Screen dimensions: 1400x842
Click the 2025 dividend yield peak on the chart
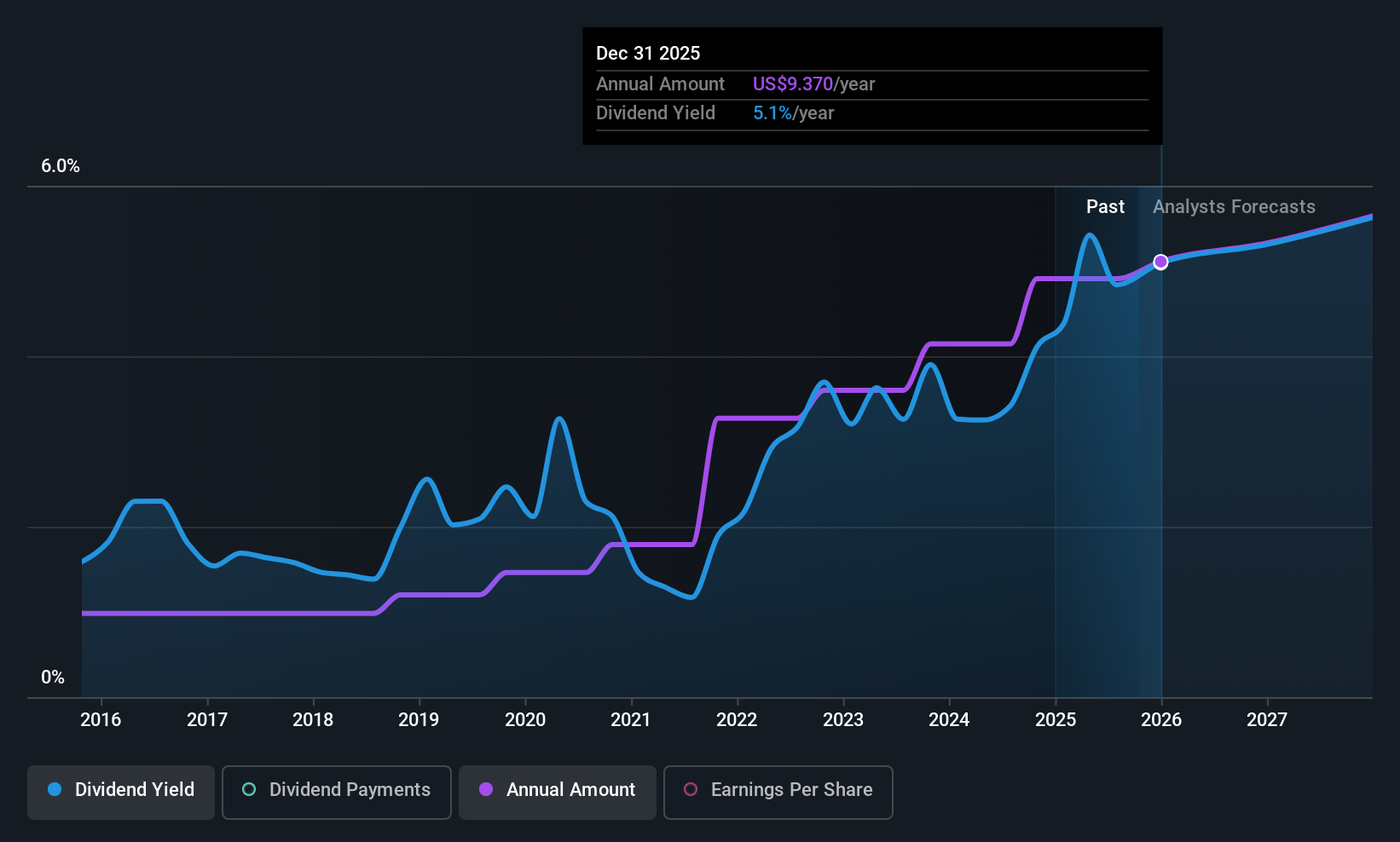[x=1090, y=235]
